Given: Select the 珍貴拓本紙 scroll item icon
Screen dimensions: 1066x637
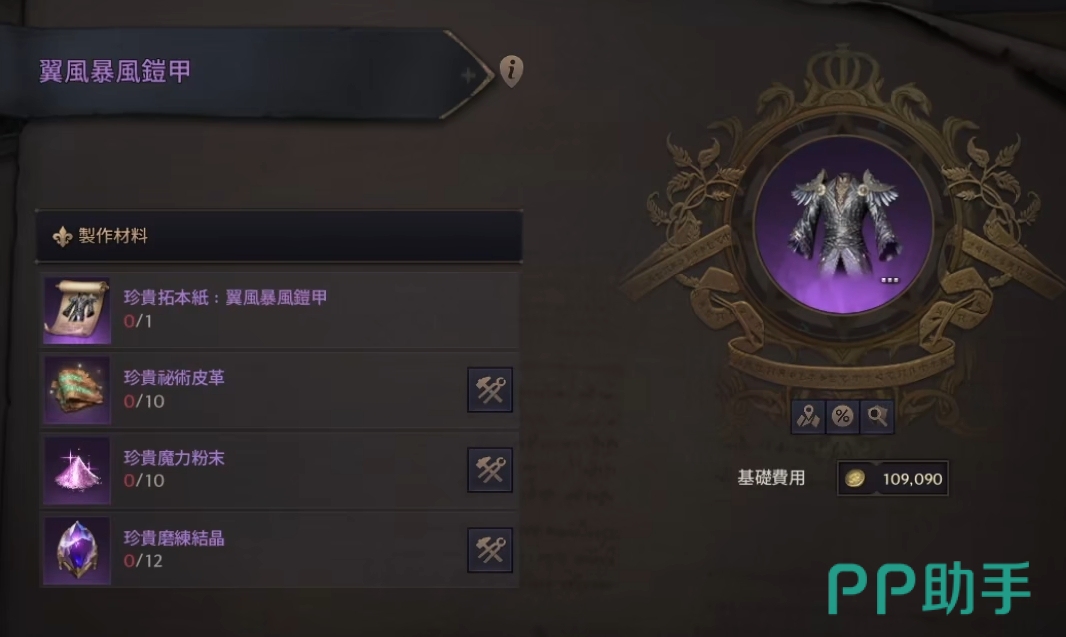Looking at the screenshot, I should [77, 310].
